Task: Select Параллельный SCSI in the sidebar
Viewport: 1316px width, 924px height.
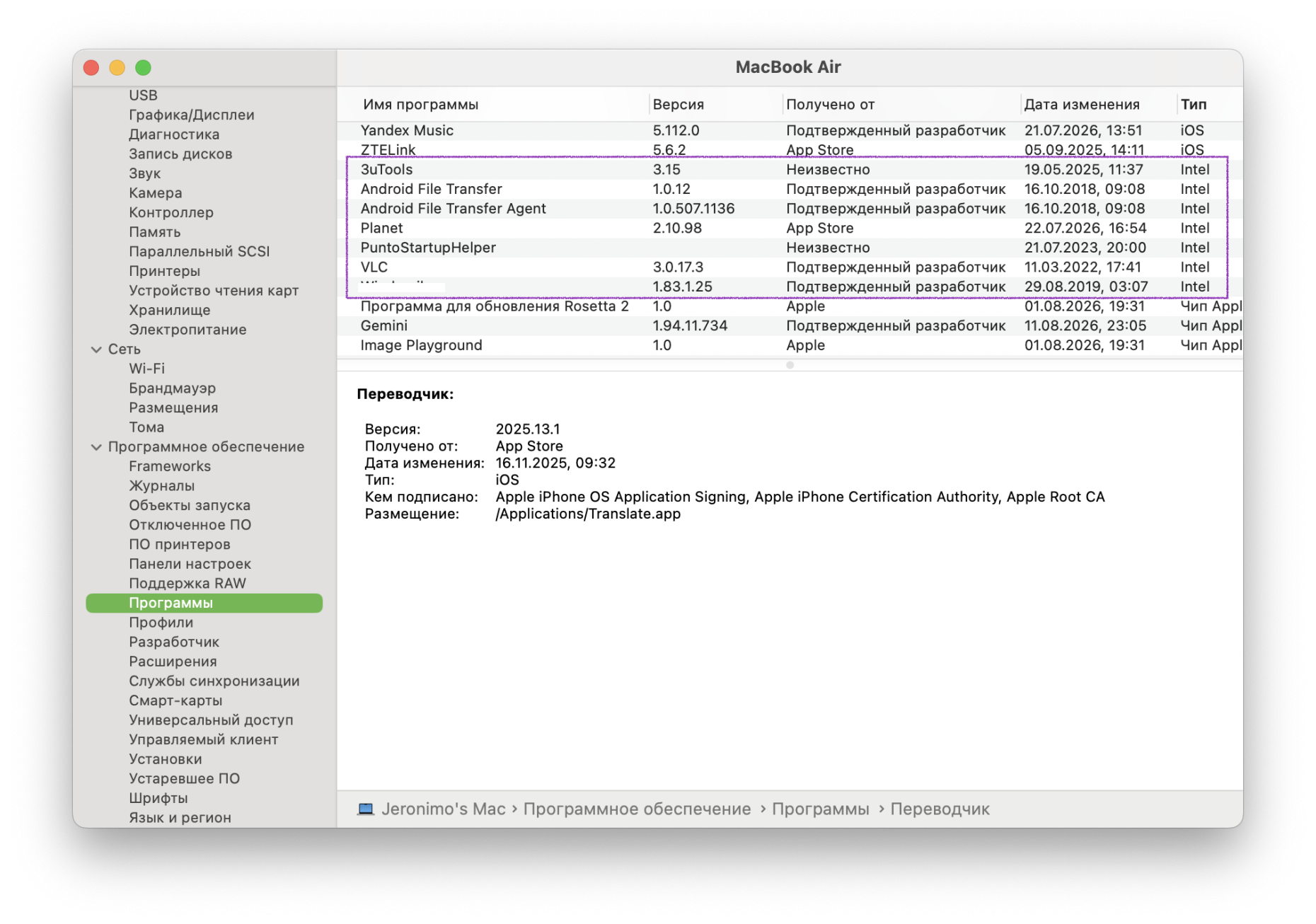Action: [x=199, y=252]
